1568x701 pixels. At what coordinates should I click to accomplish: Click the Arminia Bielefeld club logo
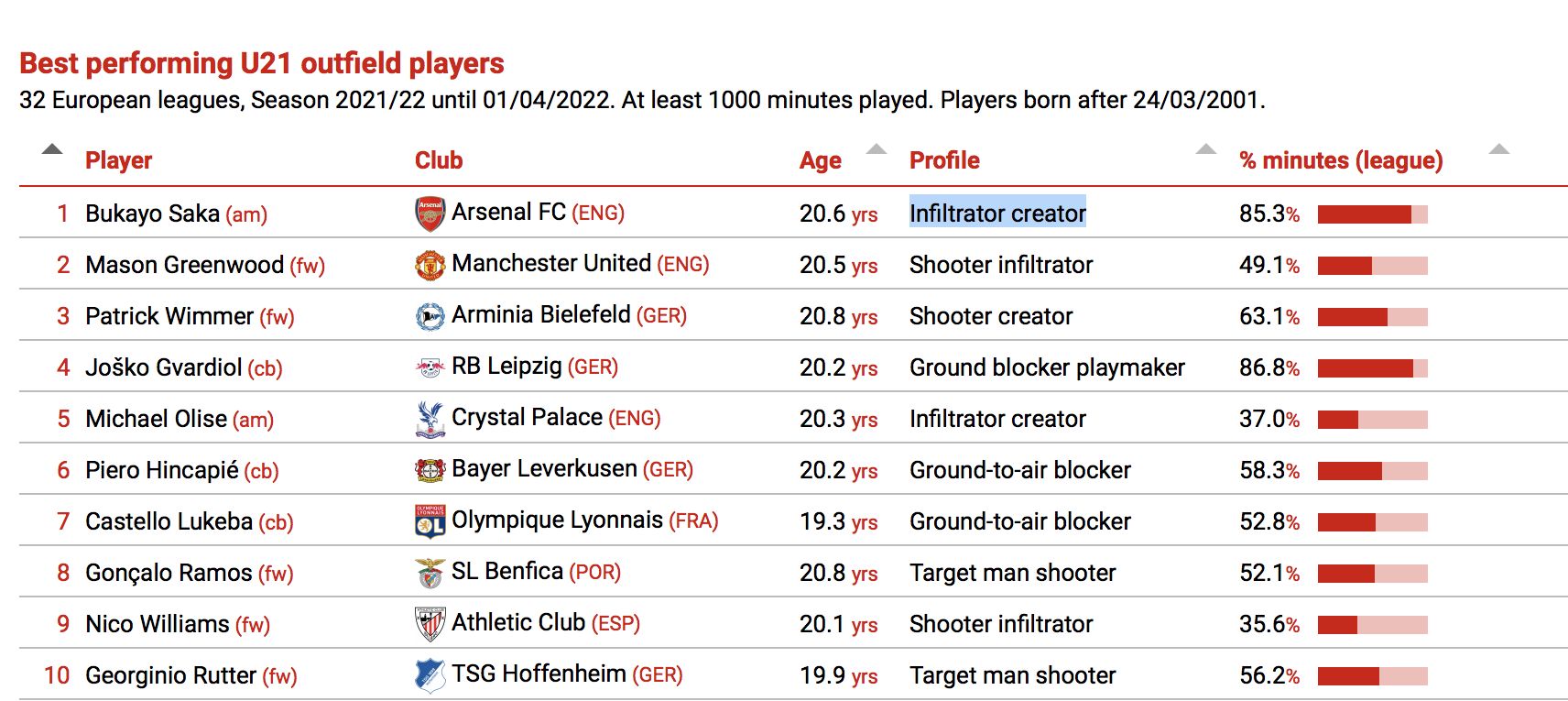pyautogui.click(x=430, y=316)
